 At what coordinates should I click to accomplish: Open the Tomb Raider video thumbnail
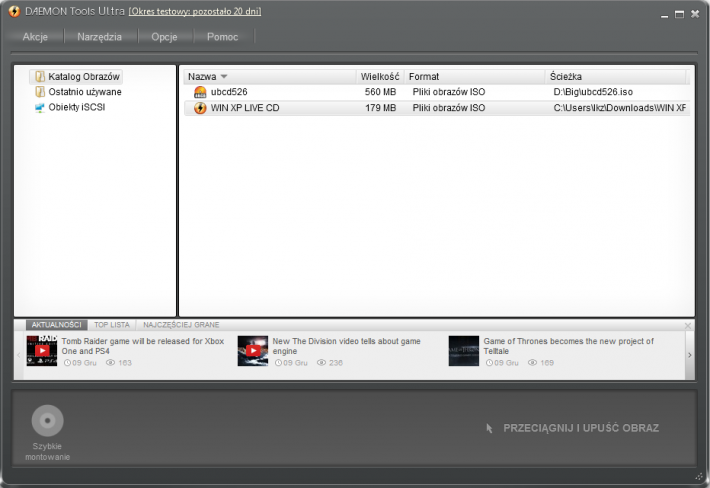[x=42, y=350]
